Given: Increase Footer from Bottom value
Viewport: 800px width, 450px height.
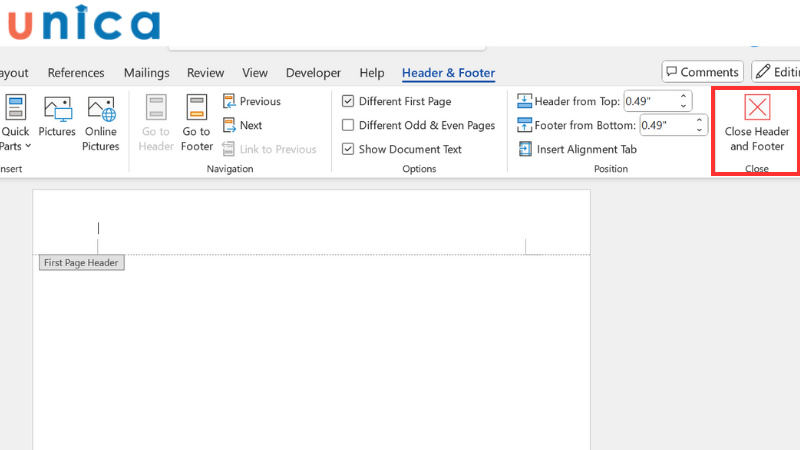Looking at the screenshot, I should tap(699, 120).
